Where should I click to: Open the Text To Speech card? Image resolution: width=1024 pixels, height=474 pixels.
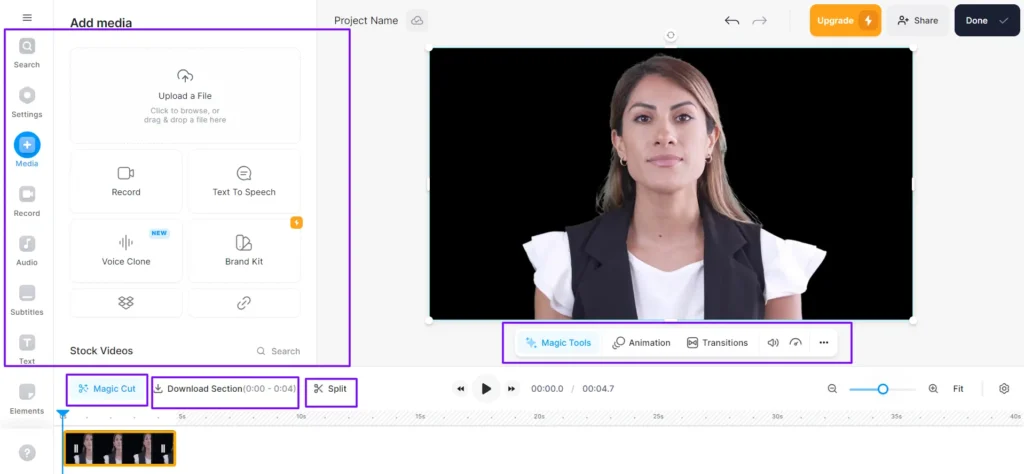pyautogui.click(x=244, y=181)
